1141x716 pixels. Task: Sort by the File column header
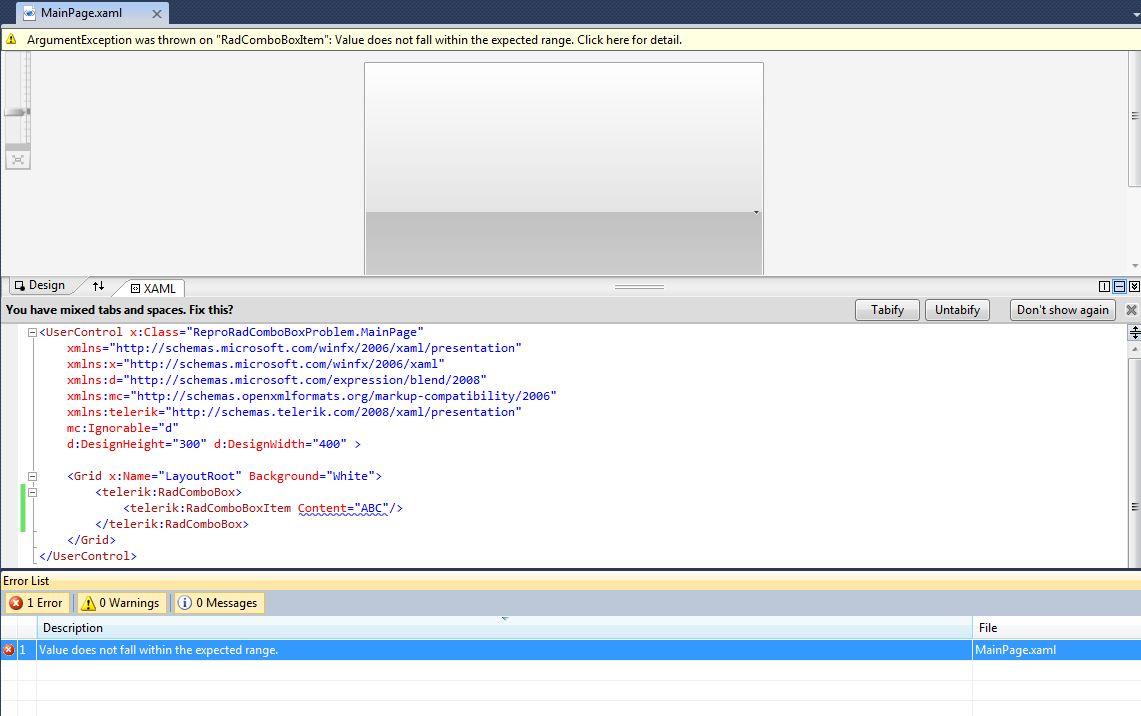(1057, 628)
